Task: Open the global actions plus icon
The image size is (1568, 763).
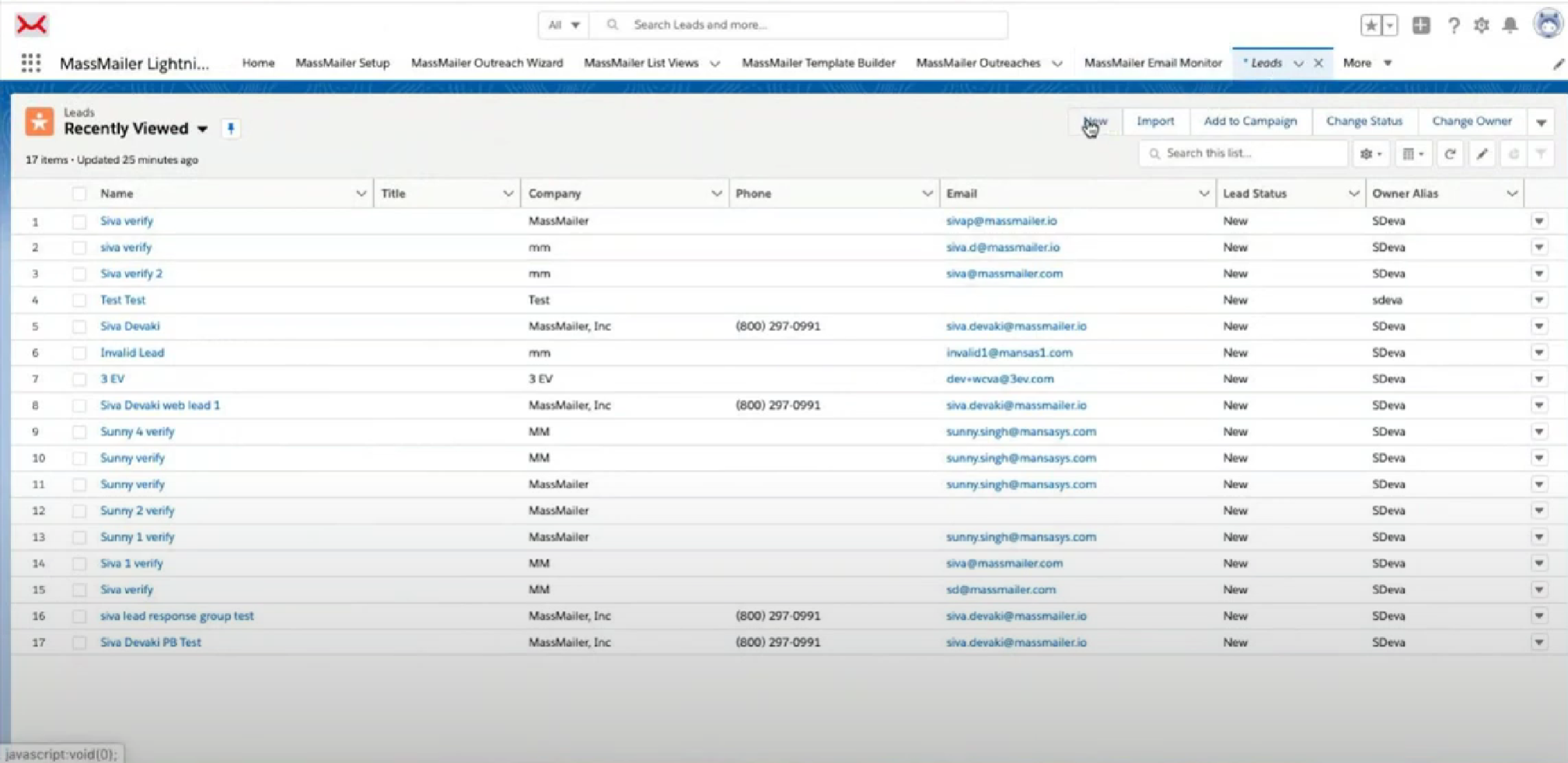Action: pos(1421,25)
